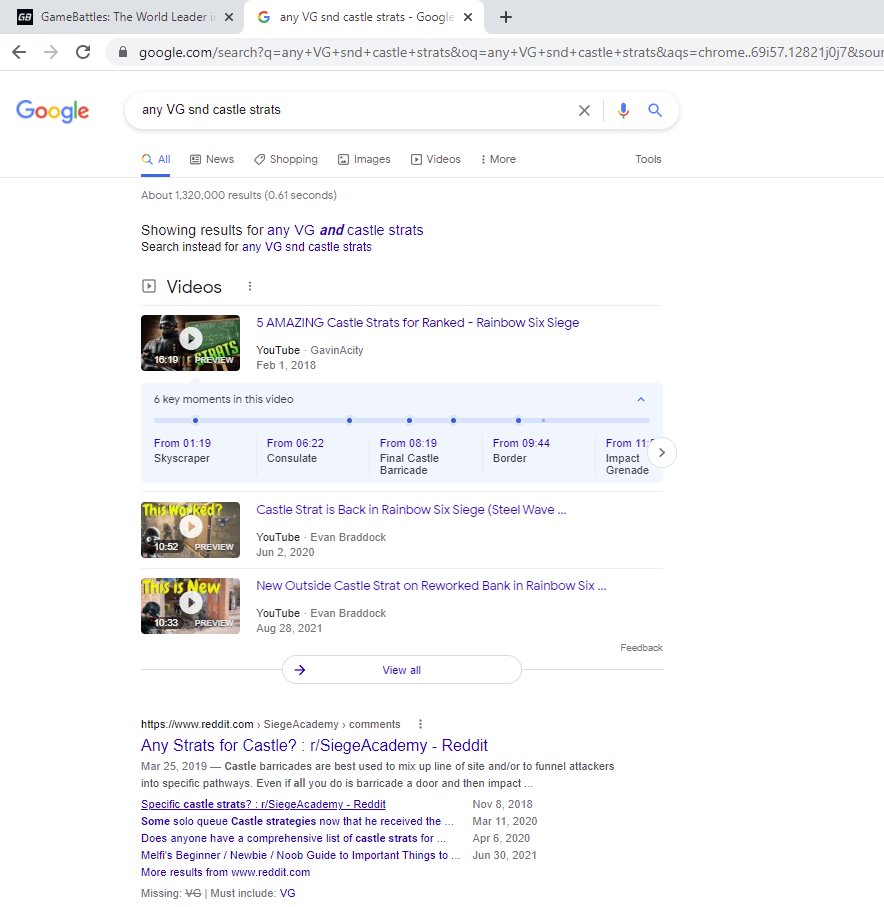Click View all videos button
Image resolution: width=884 pixels, height=907 pixels.
pyautogui.click(x=402, y=670)
